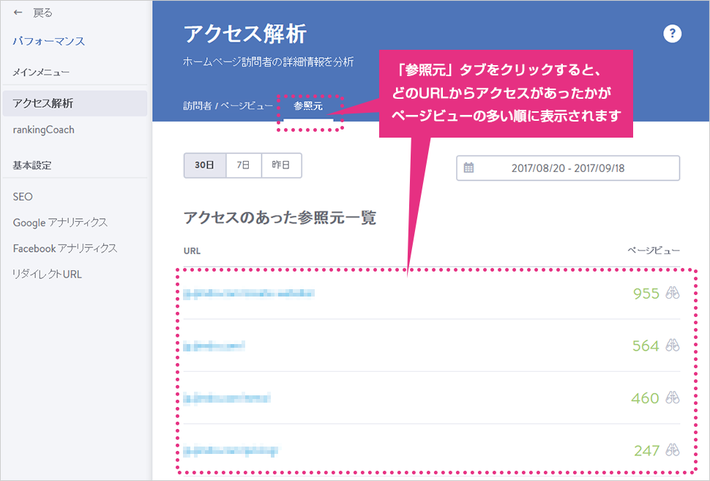The height and width of the screenshot is (481, 710).
Task: Open リダイレクトURL settings
Action: tap(47, 274)
